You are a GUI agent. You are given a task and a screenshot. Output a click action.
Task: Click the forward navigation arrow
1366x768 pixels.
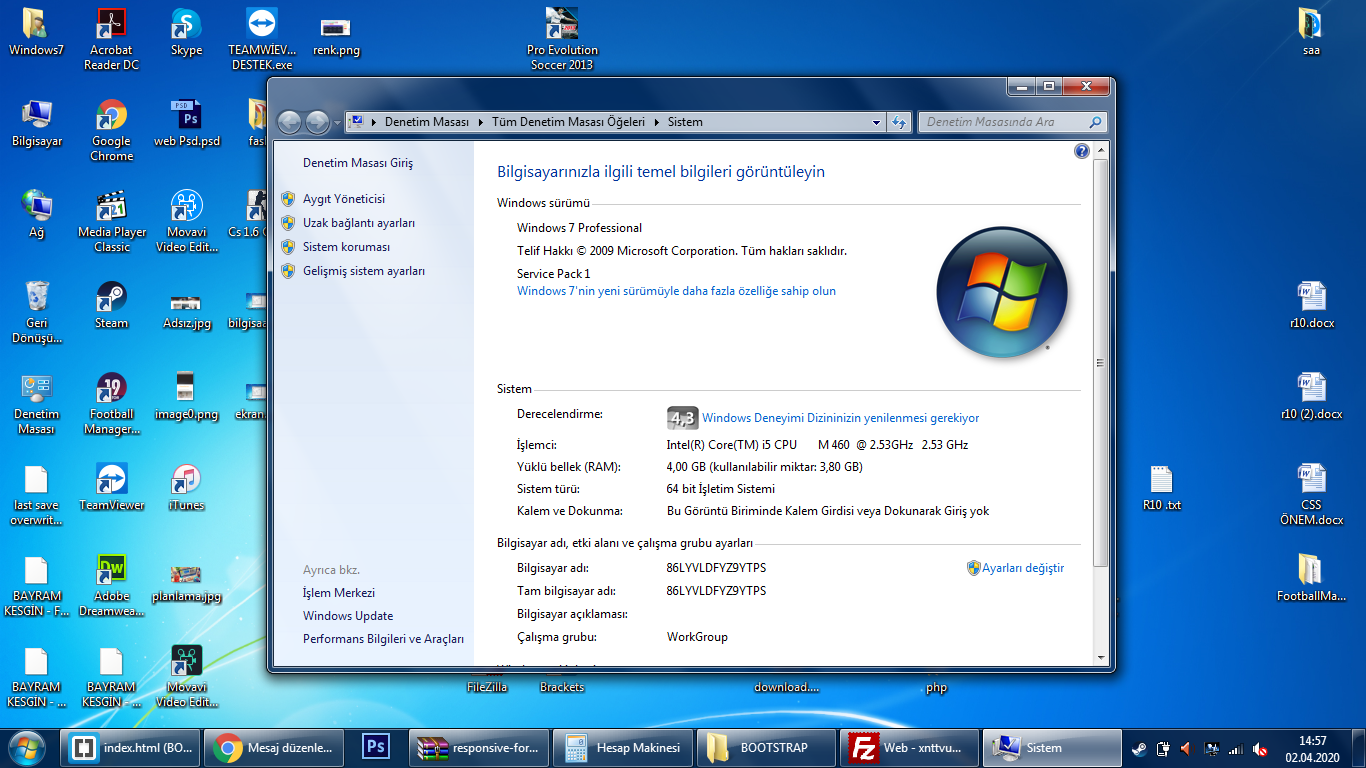(x=317, y=122)
